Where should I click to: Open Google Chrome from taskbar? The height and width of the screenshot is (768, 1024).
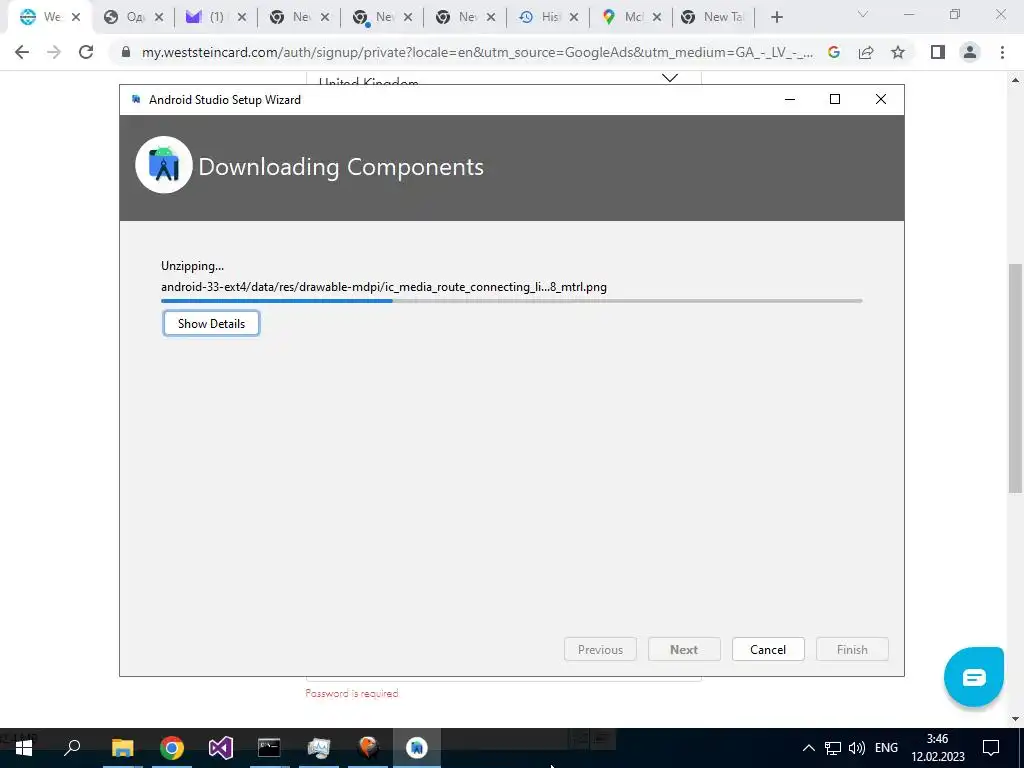172,748
